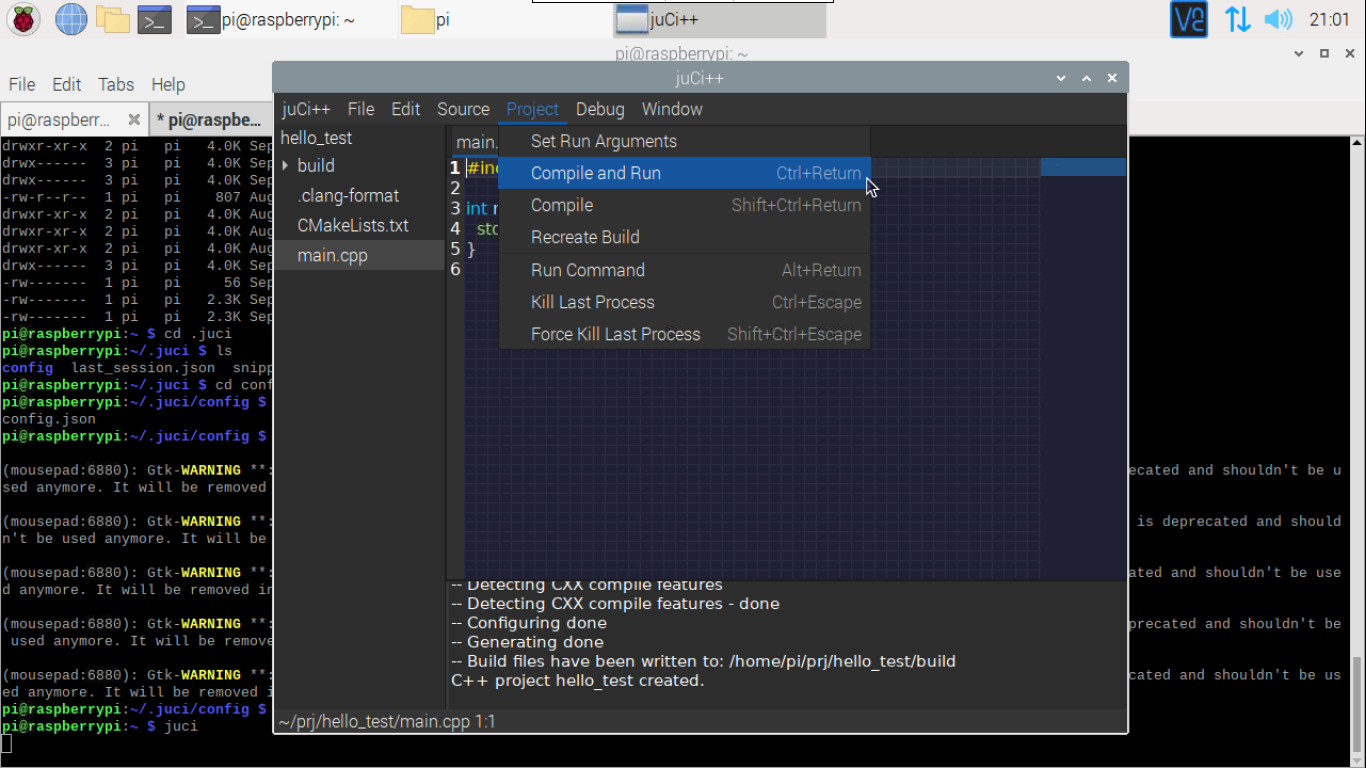Viewport: 1366px width, 768px height.
Task: Open the volume speaker icon
Action: tap(1278, 19)
